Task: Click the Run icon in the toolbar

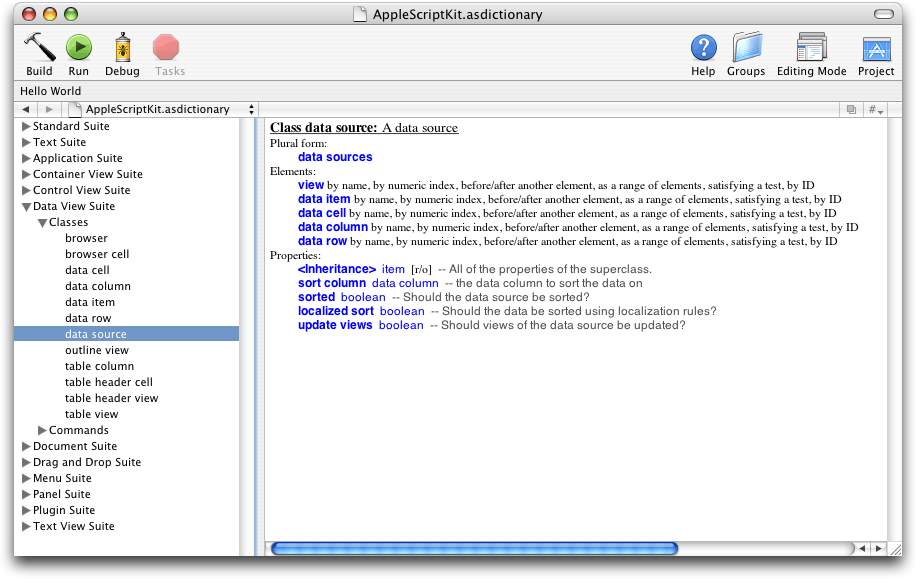Action: point(79,45)
